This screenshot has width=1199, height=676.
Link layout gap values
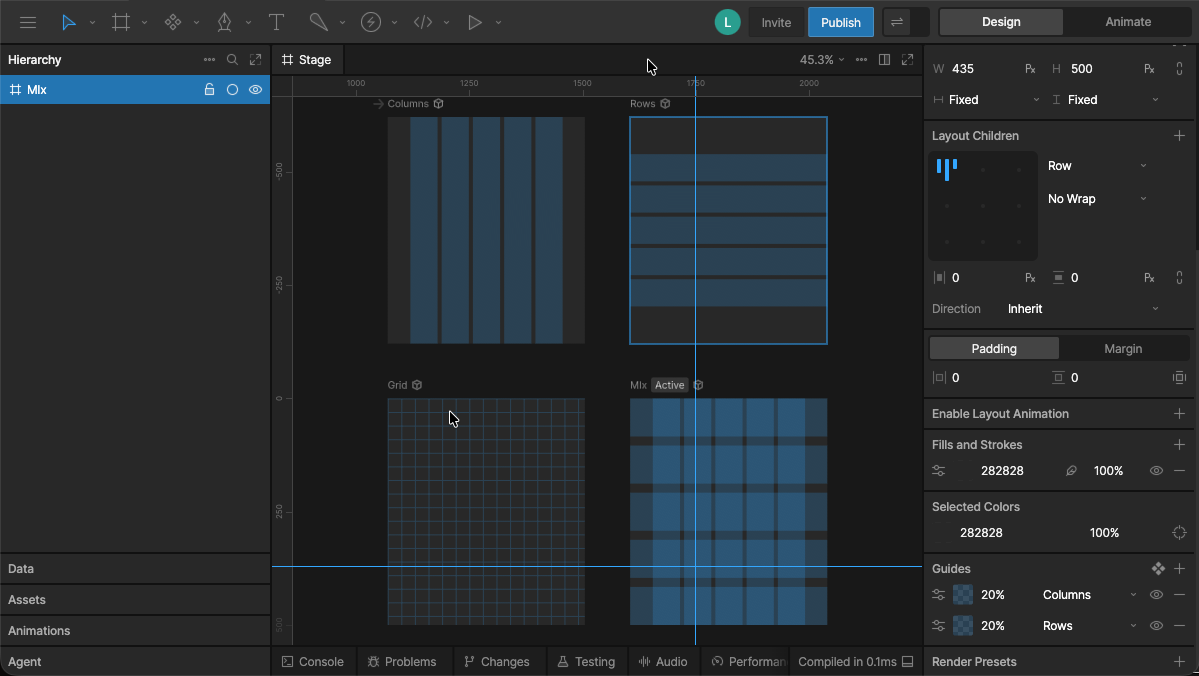pyautogui.click(x=1179, y=278)
